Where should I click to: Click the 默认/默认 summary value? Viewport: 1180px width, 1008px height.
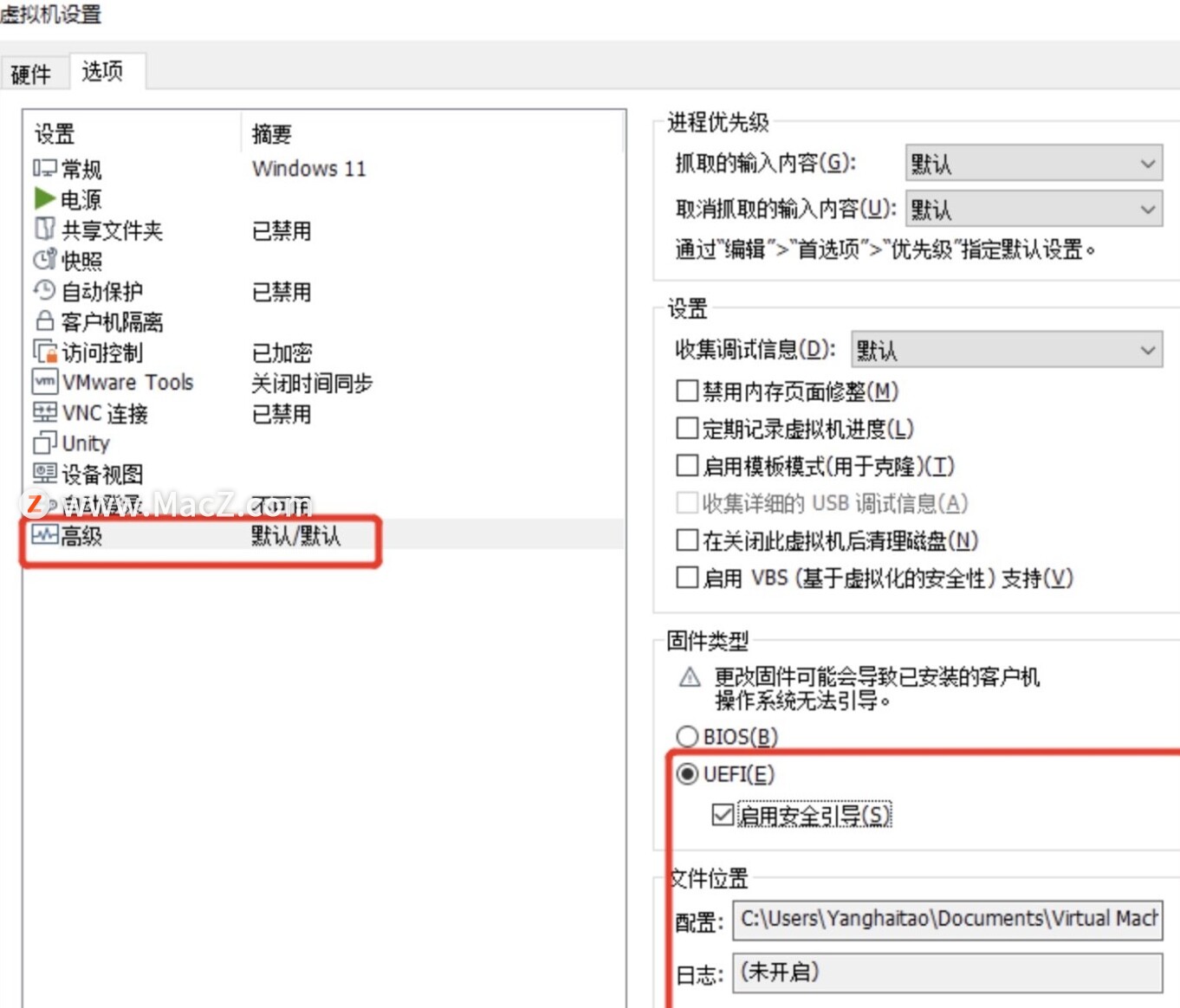pos(295,536)
